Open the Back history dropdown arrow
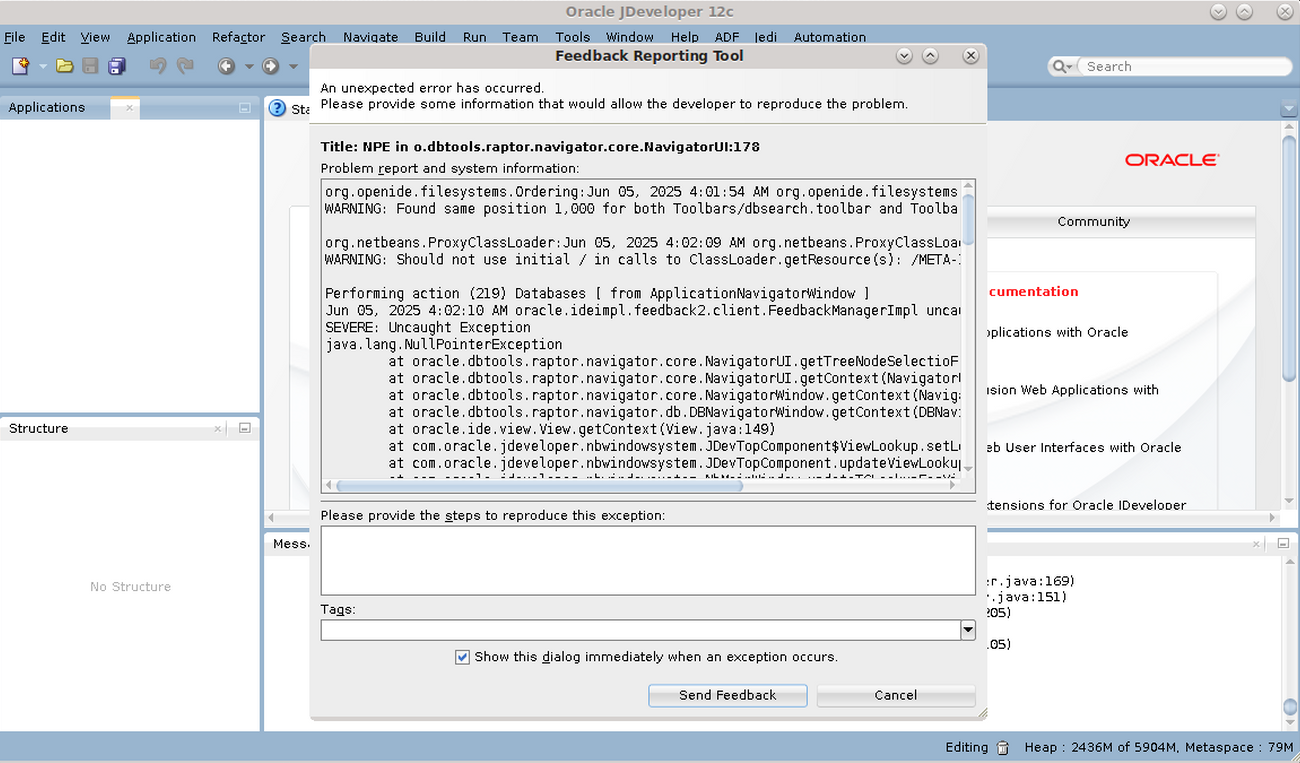The width and height of the screenshot is (1300, 763). tap(249, 66)
